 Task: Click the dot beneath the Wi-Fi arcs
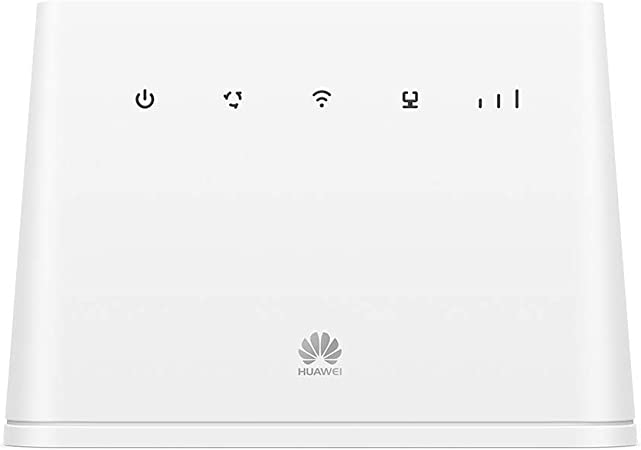tap(322, 105)
